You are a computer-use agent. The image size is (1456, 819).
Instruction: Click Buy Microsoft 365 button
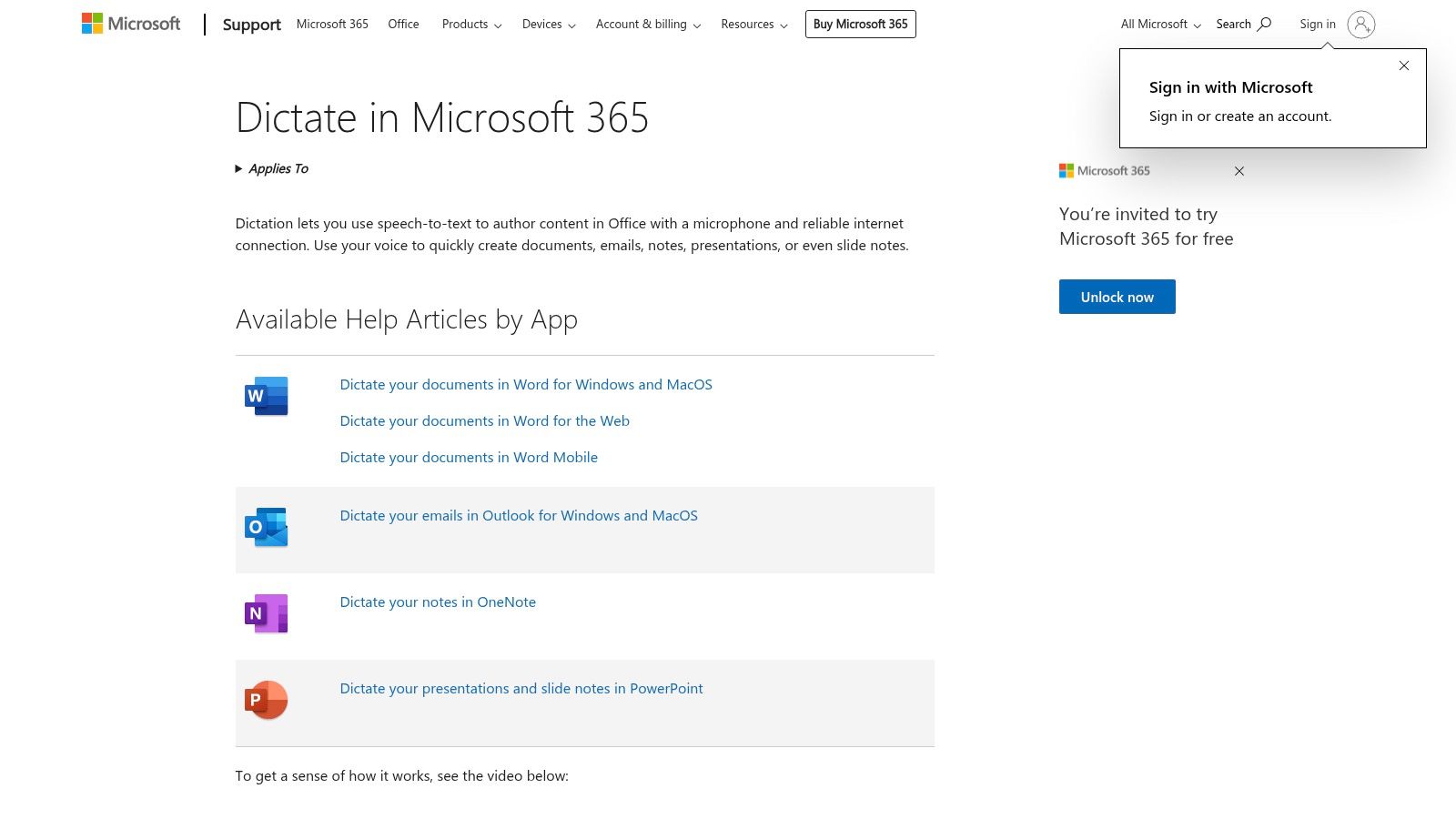click(x=861, y=25)
